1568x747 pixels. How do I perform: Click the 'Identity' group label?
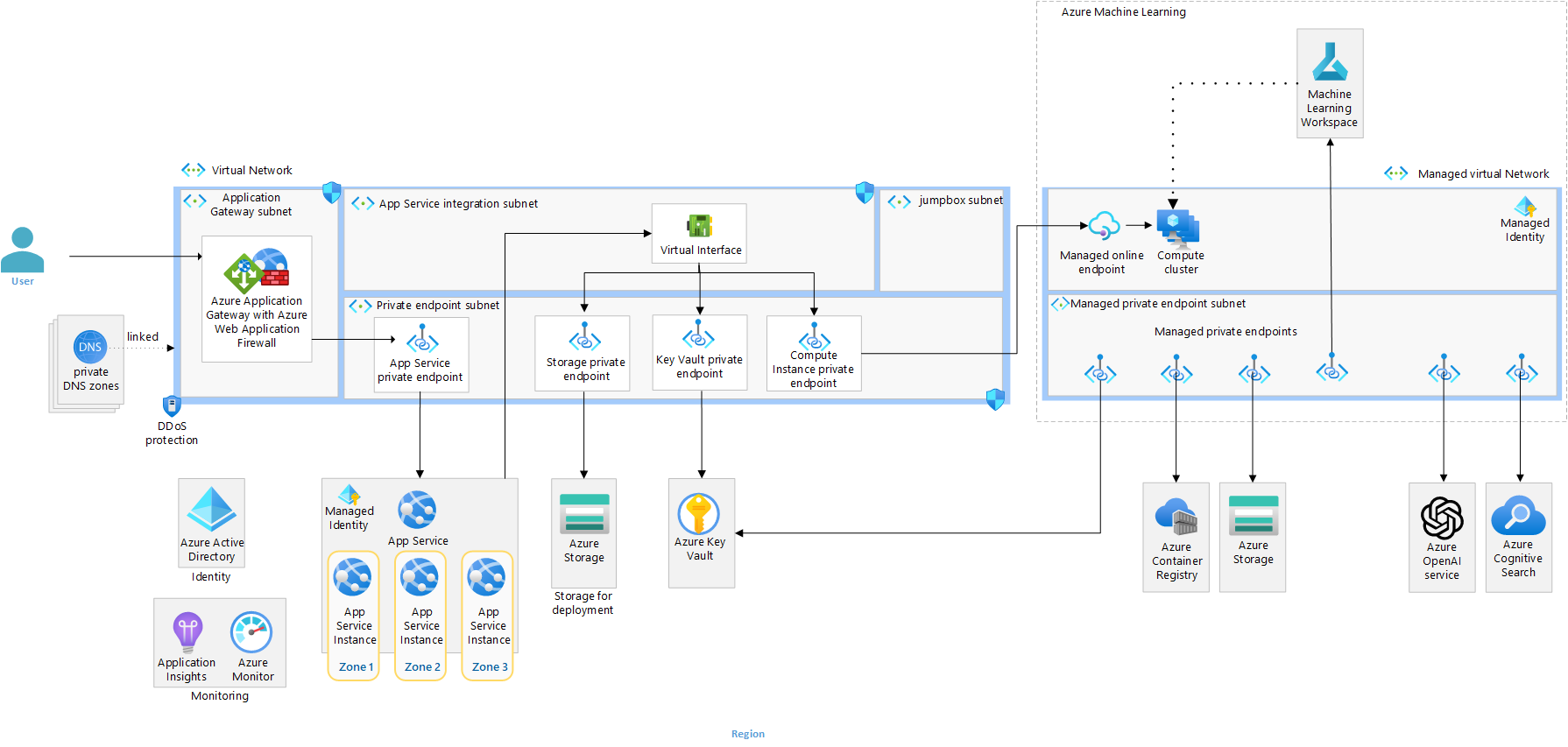tap(211, 577)
